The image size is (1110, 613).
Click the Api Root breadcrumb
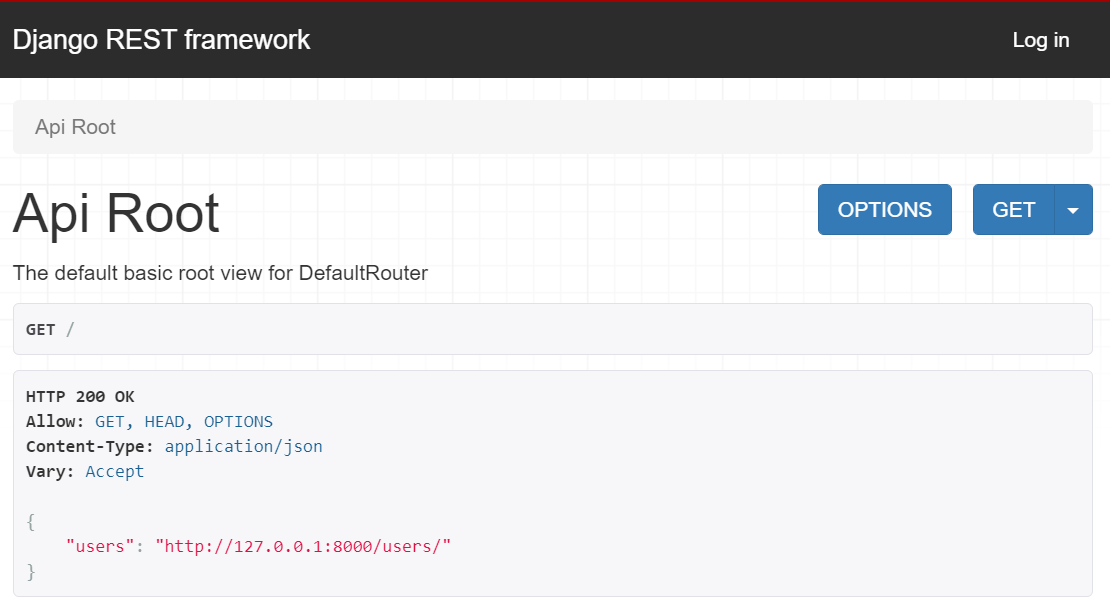coord(75,127)
